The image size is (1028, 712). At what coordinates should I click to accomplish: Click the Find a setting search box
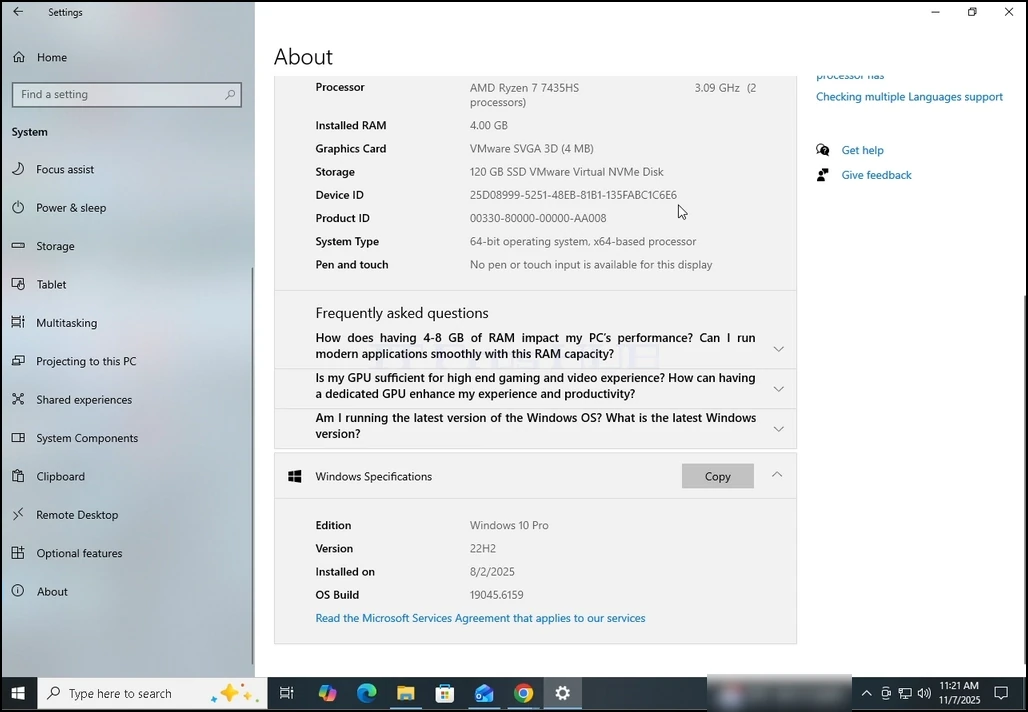pos(127,94)
